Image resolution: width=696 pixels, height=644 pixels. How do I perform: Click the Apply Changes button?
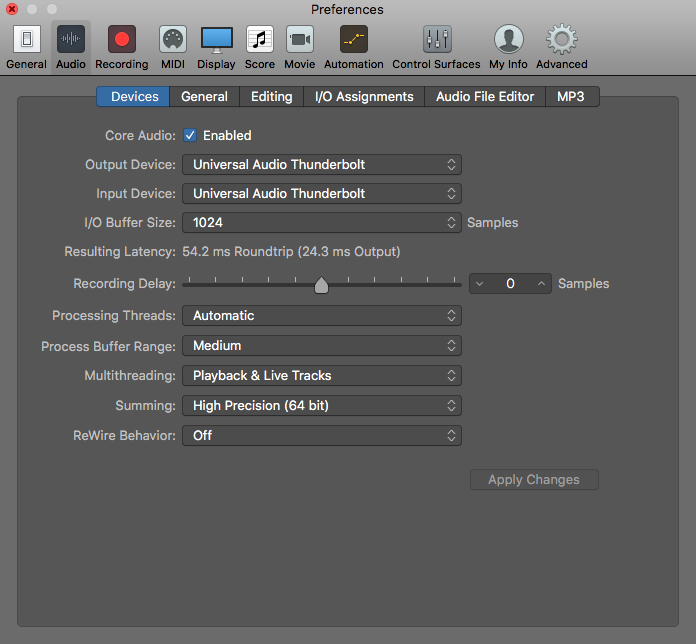[534, 480]
